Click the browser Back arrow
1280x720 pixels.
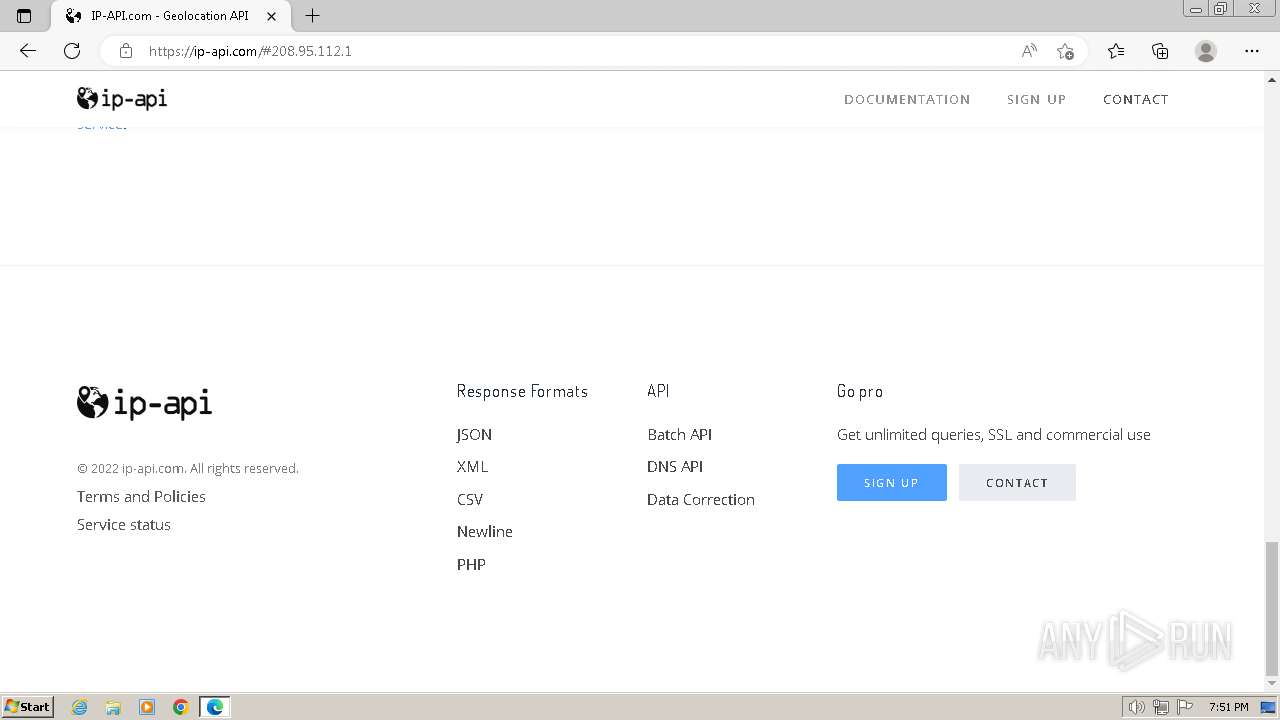(28, 51)
